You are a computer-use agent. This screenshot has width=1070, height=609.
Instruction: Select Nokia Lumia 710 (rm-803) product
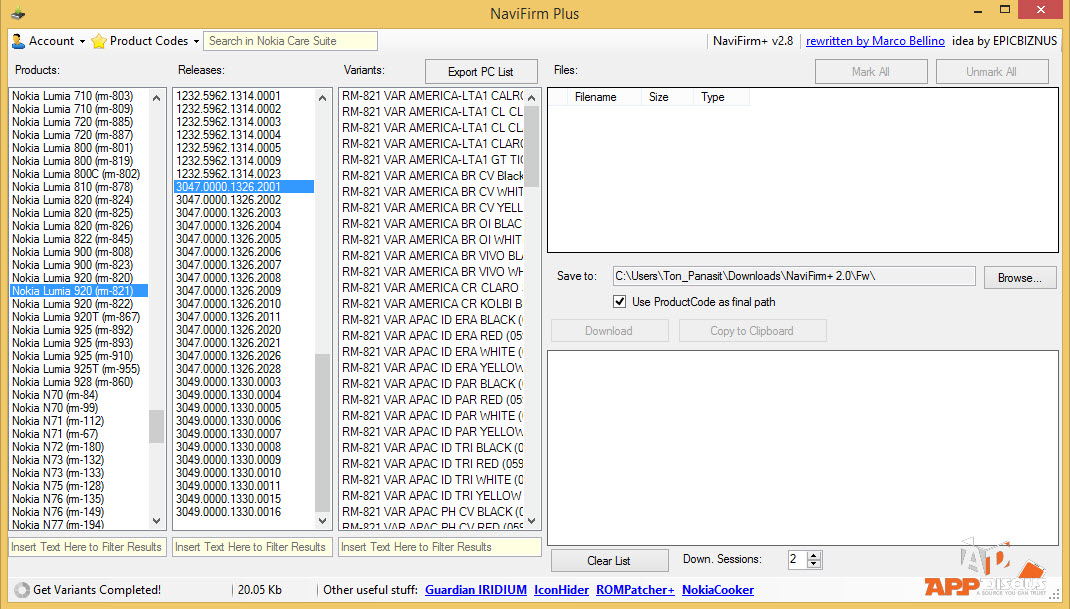coord(78,96)
